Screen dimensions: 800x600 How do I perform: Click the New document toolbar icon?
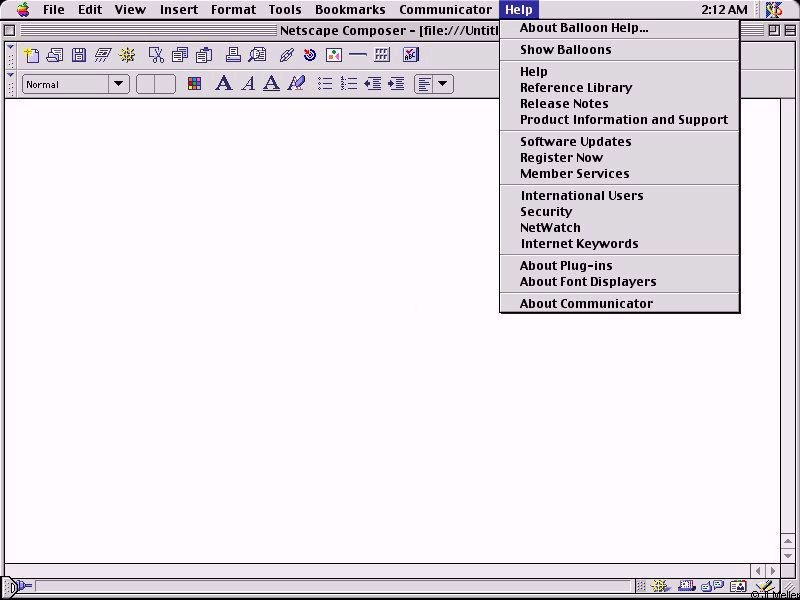coord(32,55)
